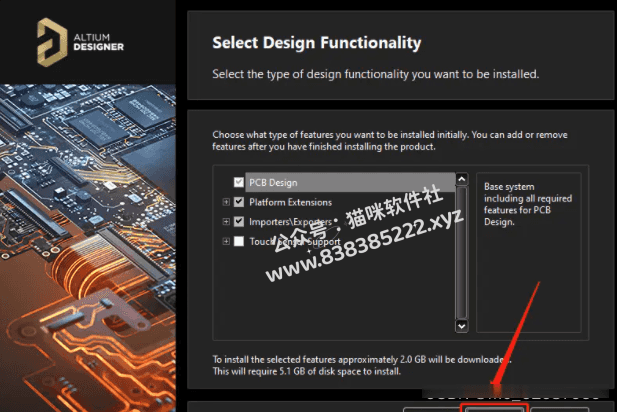Select the Platform Extensions row label
Screen dimensions: 617x412
290,202
